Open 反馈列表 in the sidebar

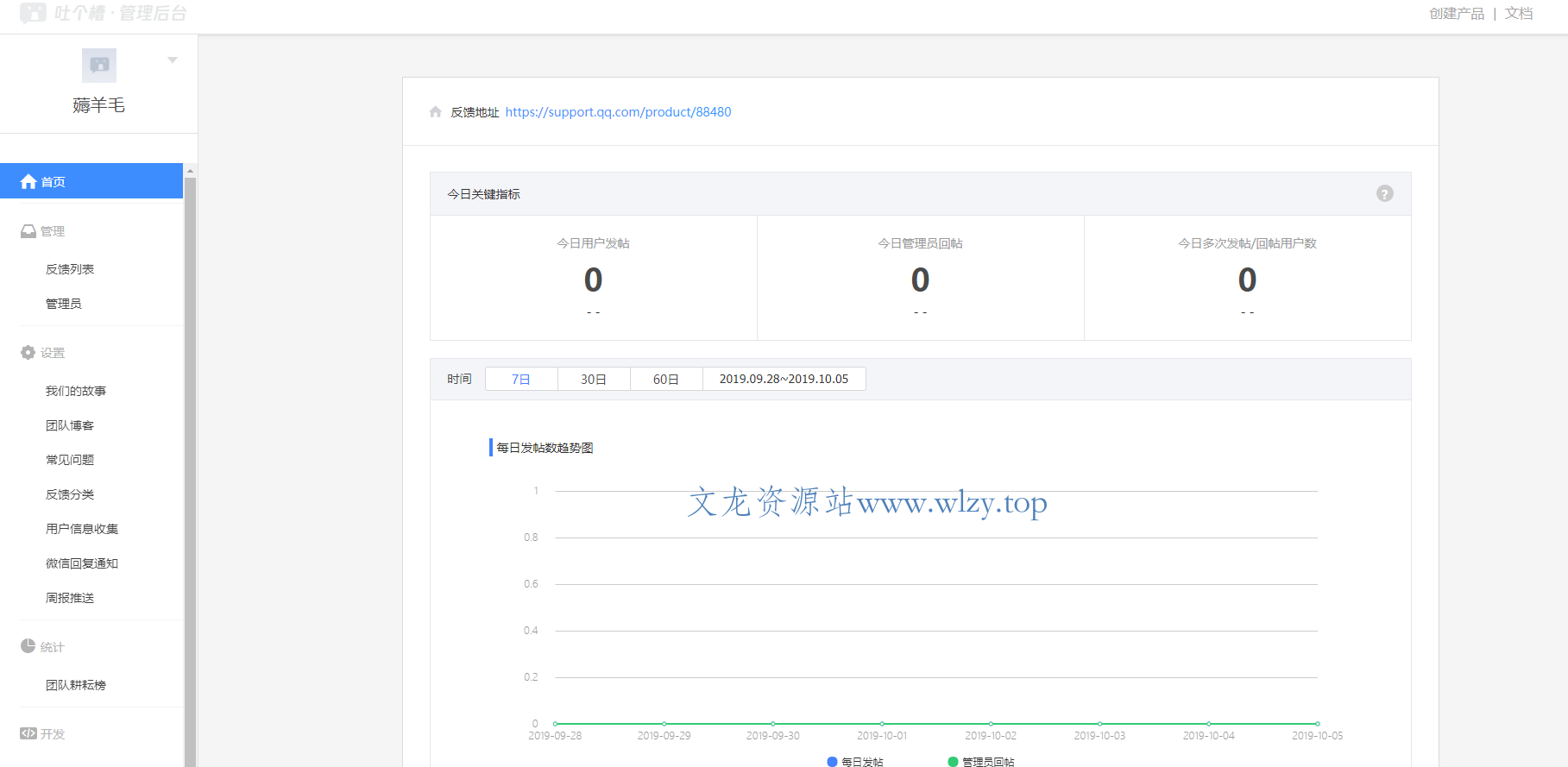70,269
